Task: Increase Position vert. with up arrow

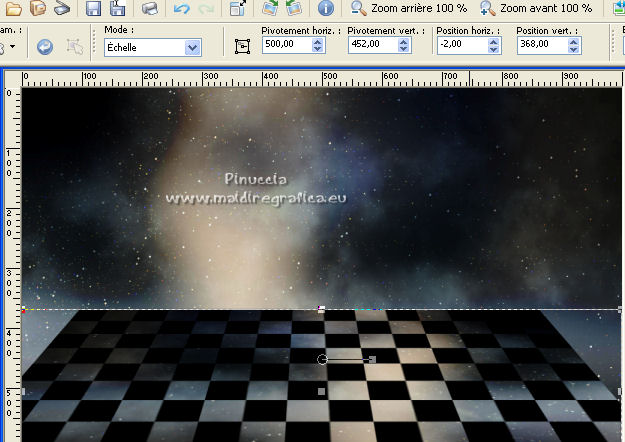Action: [574, 41]
